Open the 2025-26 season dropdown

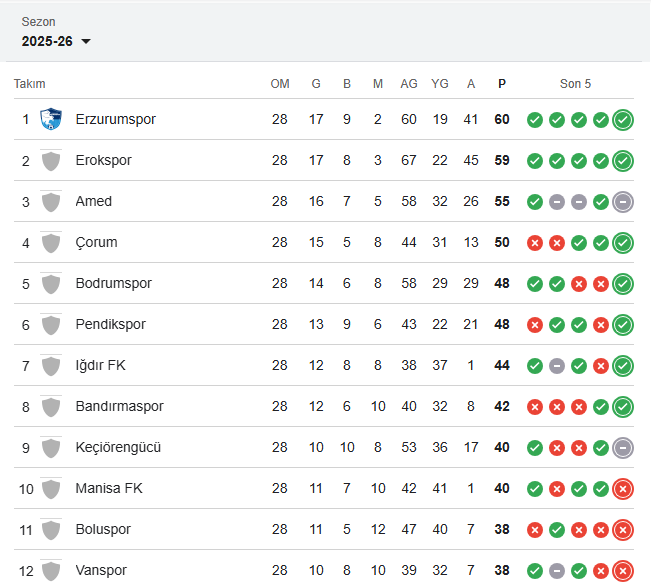point(56,41)
